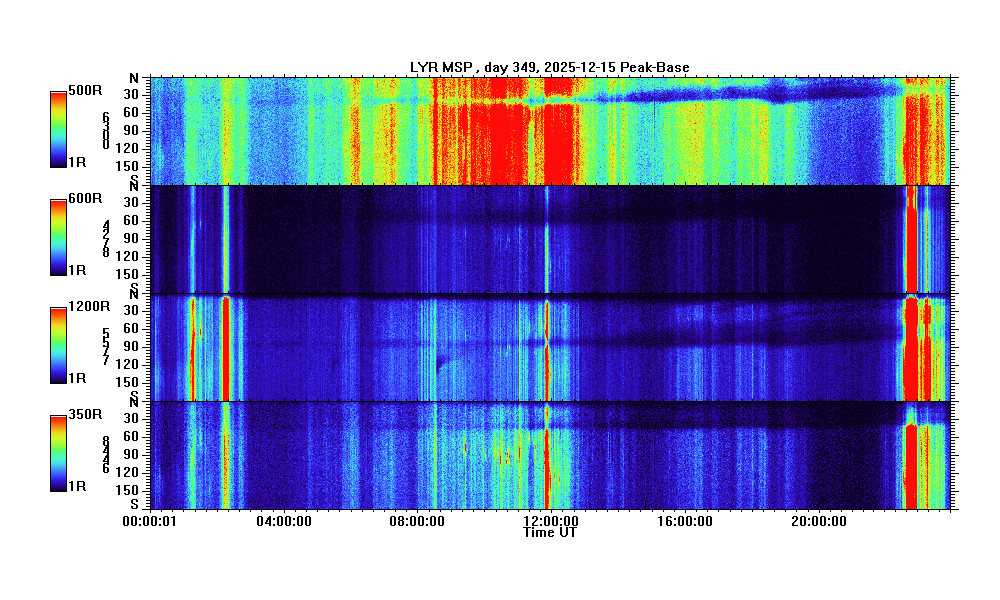
Task: Click the 16:00:00 time axis label
Action: (684, 521)
